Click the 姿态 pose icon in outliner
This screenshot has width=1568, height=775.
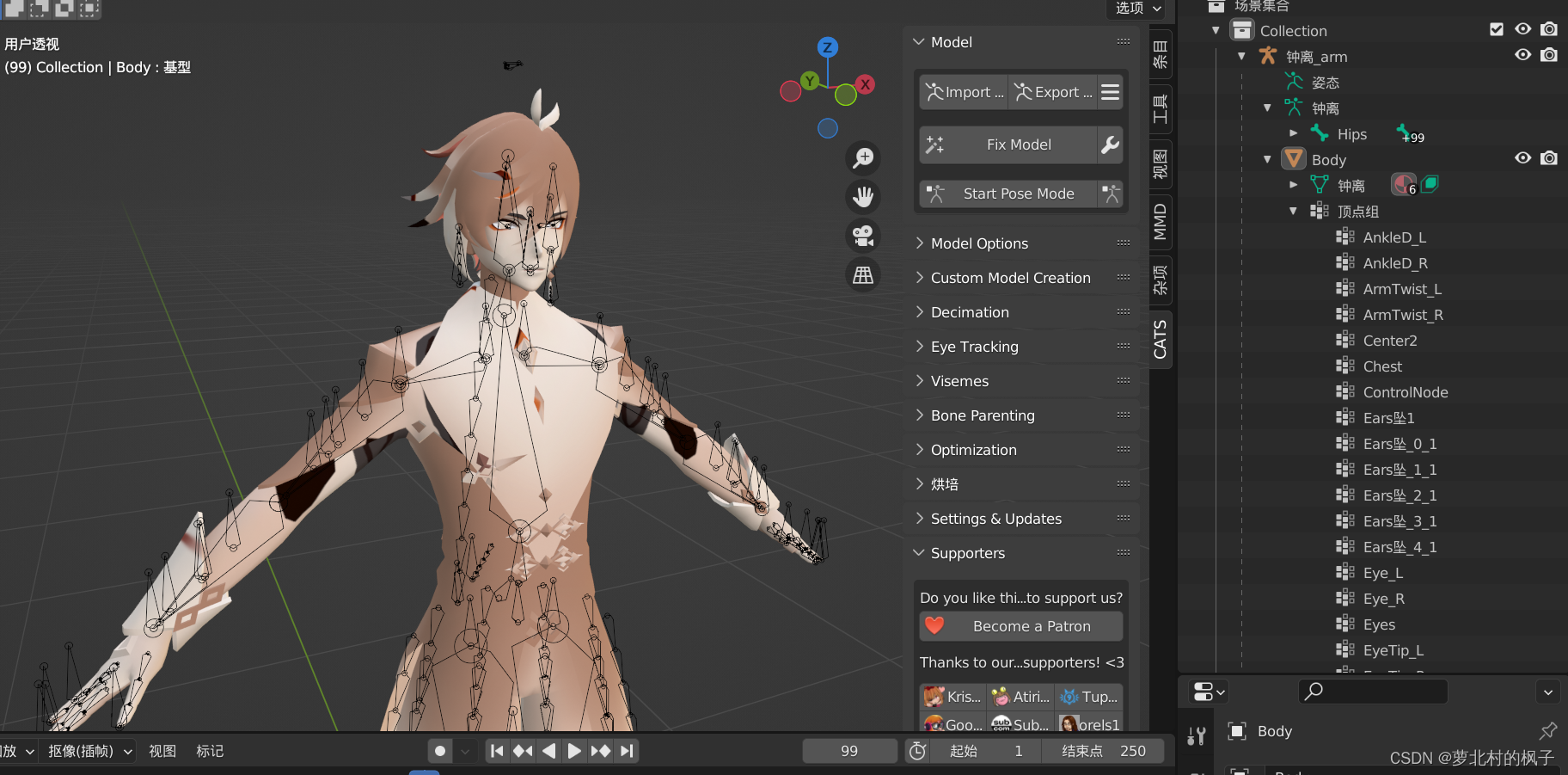point(1294,82)
